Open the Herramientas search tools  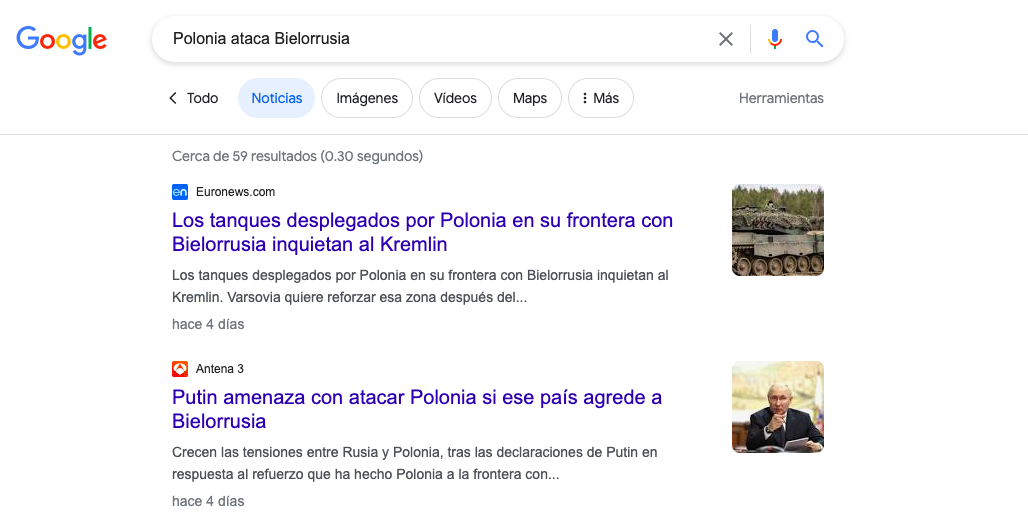(781, 98)
